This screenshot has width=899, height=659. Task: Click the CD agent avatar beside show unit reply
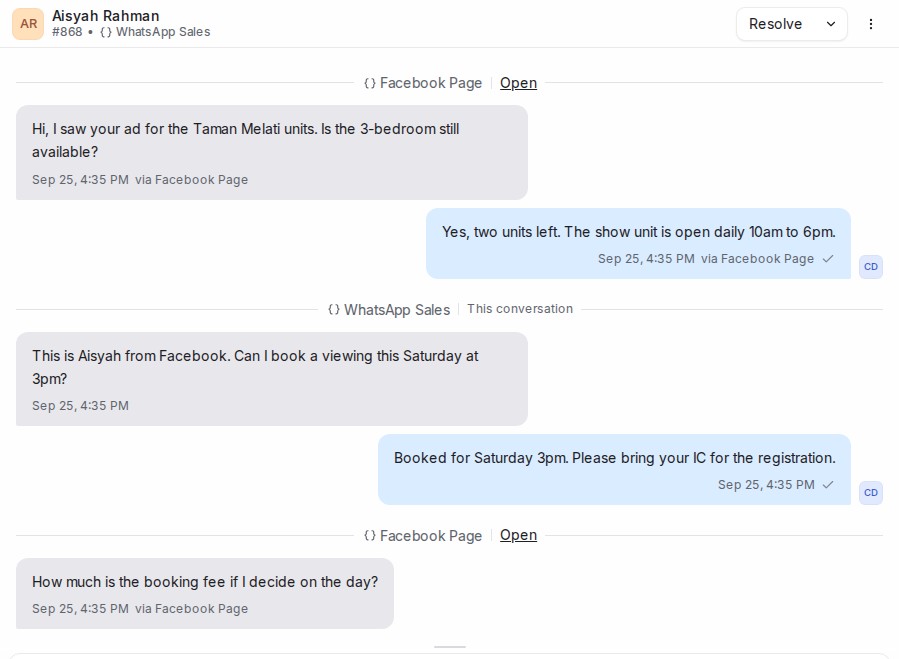(870, 267)
